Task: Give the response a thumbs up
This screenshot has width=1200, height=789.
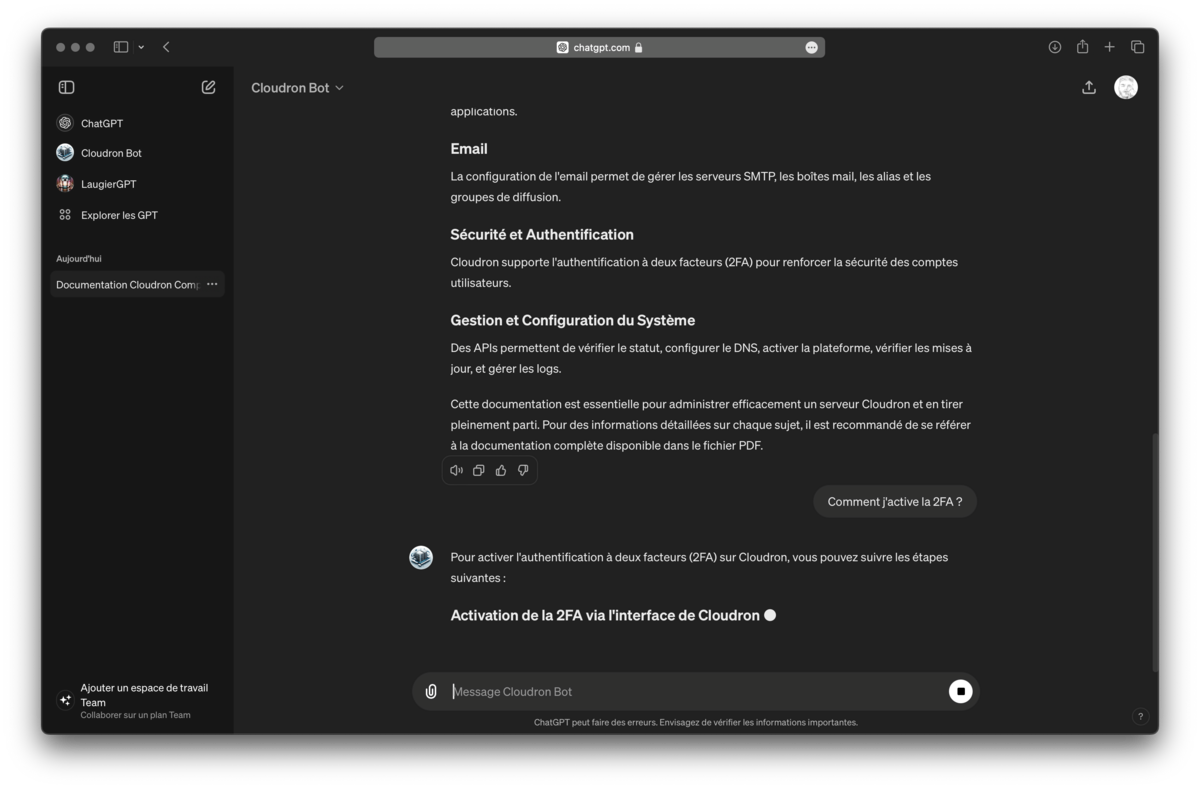Action: point(501,471)
